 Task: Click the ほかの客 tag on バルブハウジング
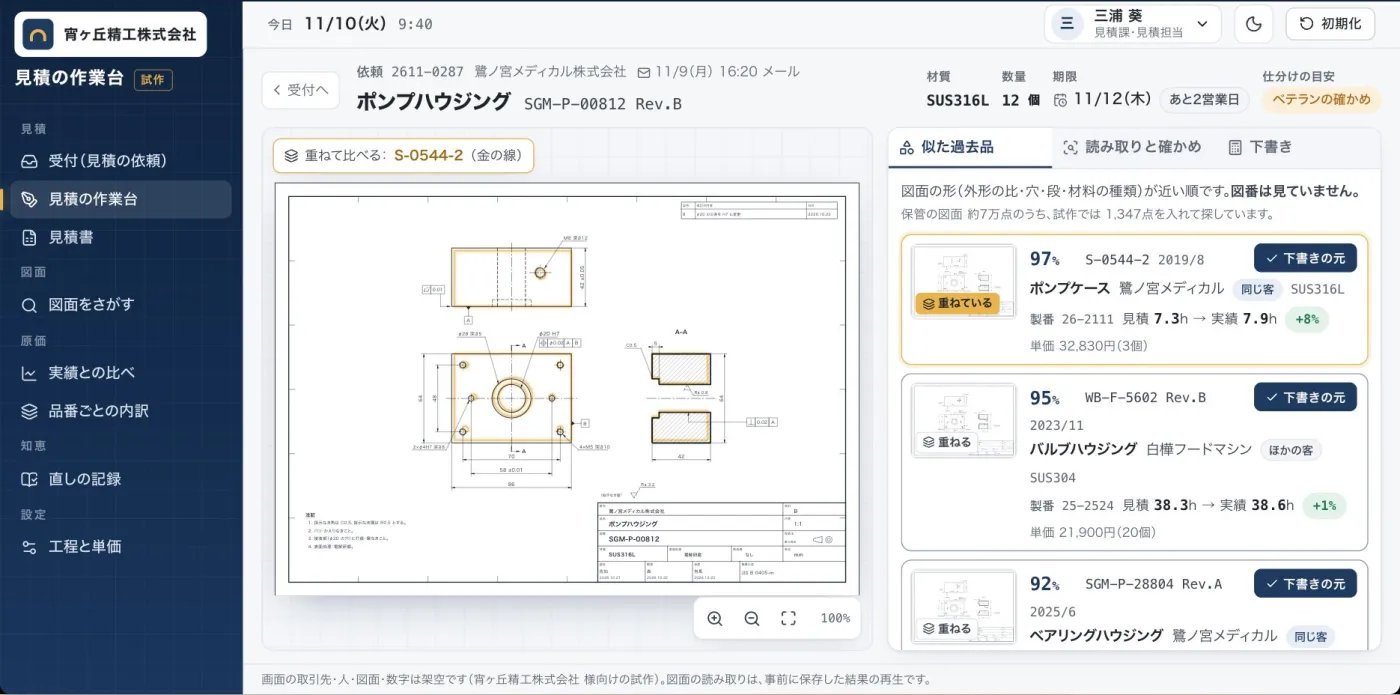pyautogui.click(x=1290, y=450)
